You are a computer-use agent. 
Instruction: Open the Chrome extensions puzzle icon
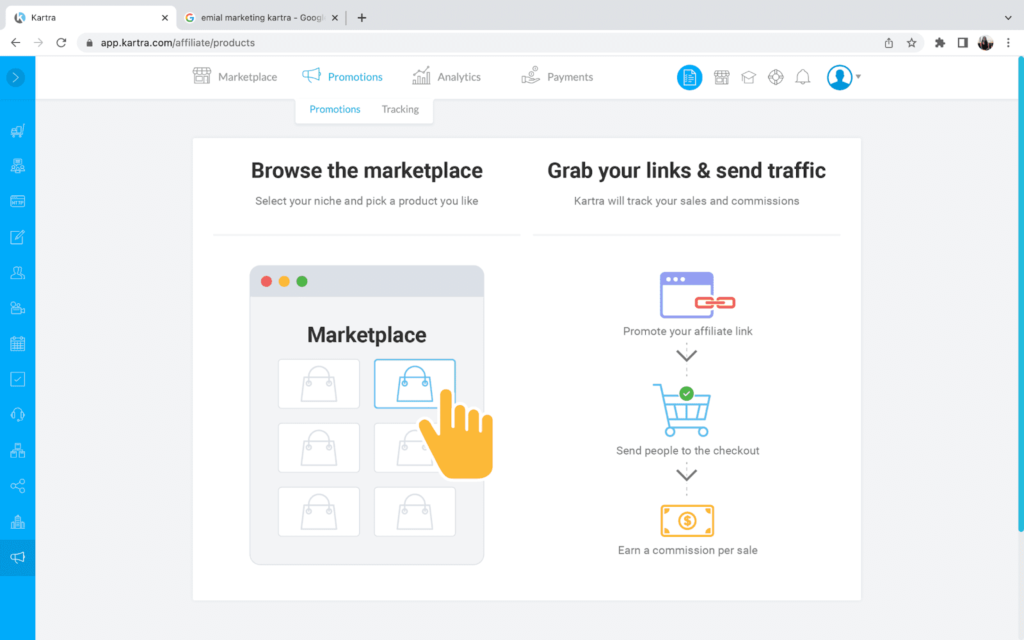tap(940, 42)
